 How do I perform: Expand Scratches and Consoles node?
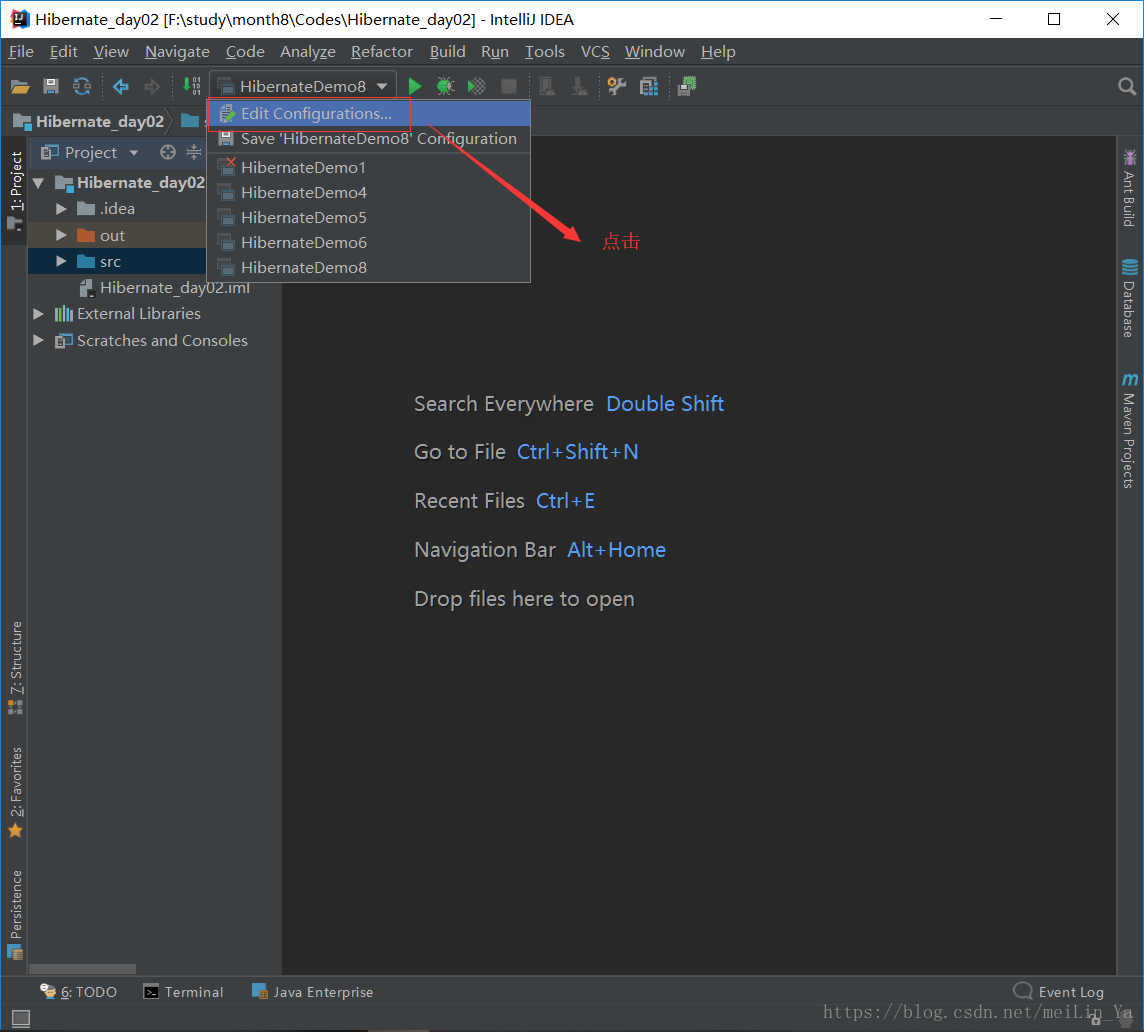(x=39, y=341)
